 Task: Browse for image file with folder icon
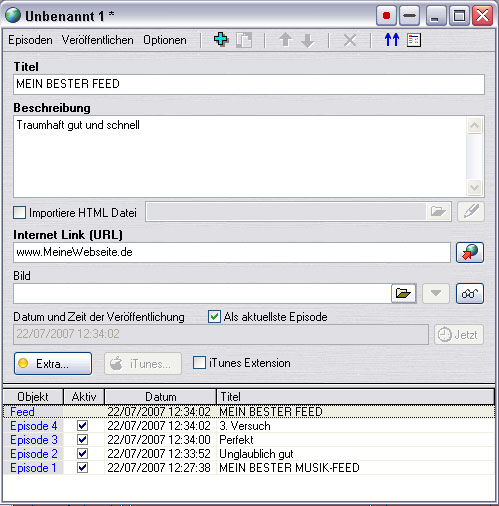pos(403,293)
